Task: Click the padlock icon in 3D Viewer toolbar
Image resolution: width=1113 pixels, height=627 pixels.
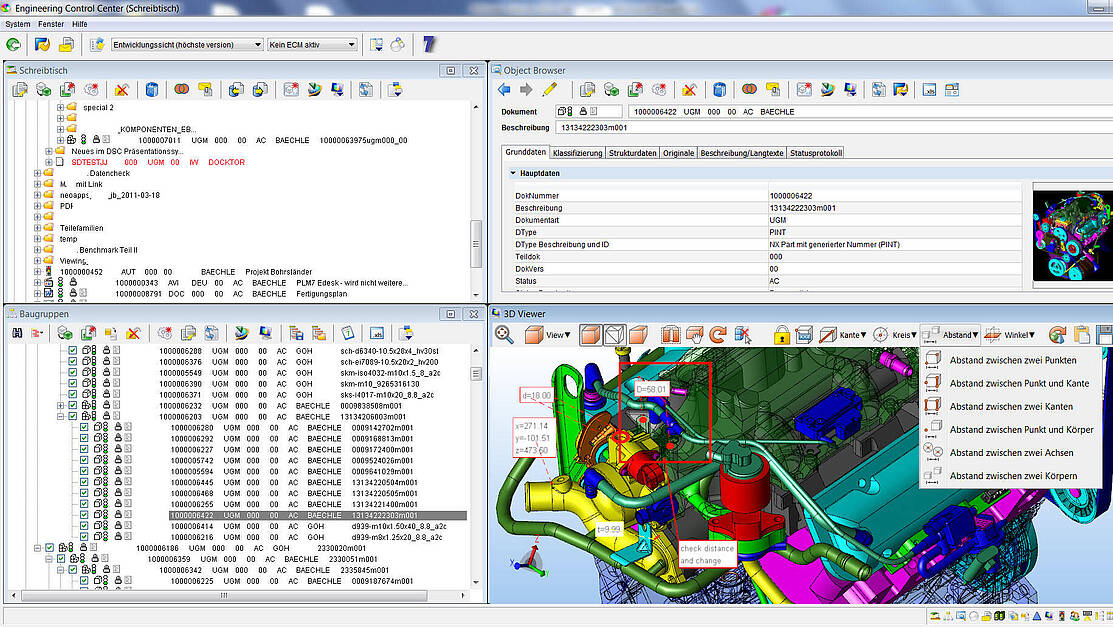Action: pyautogui.click(x=782, y=334)
